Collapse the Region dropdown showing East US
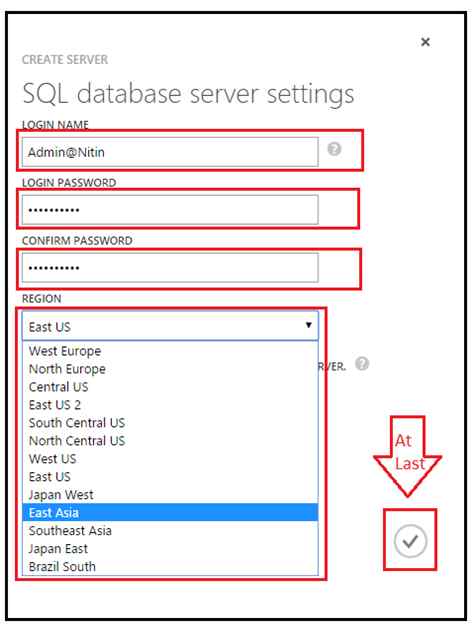474x628 pixels. coord(170,326)
